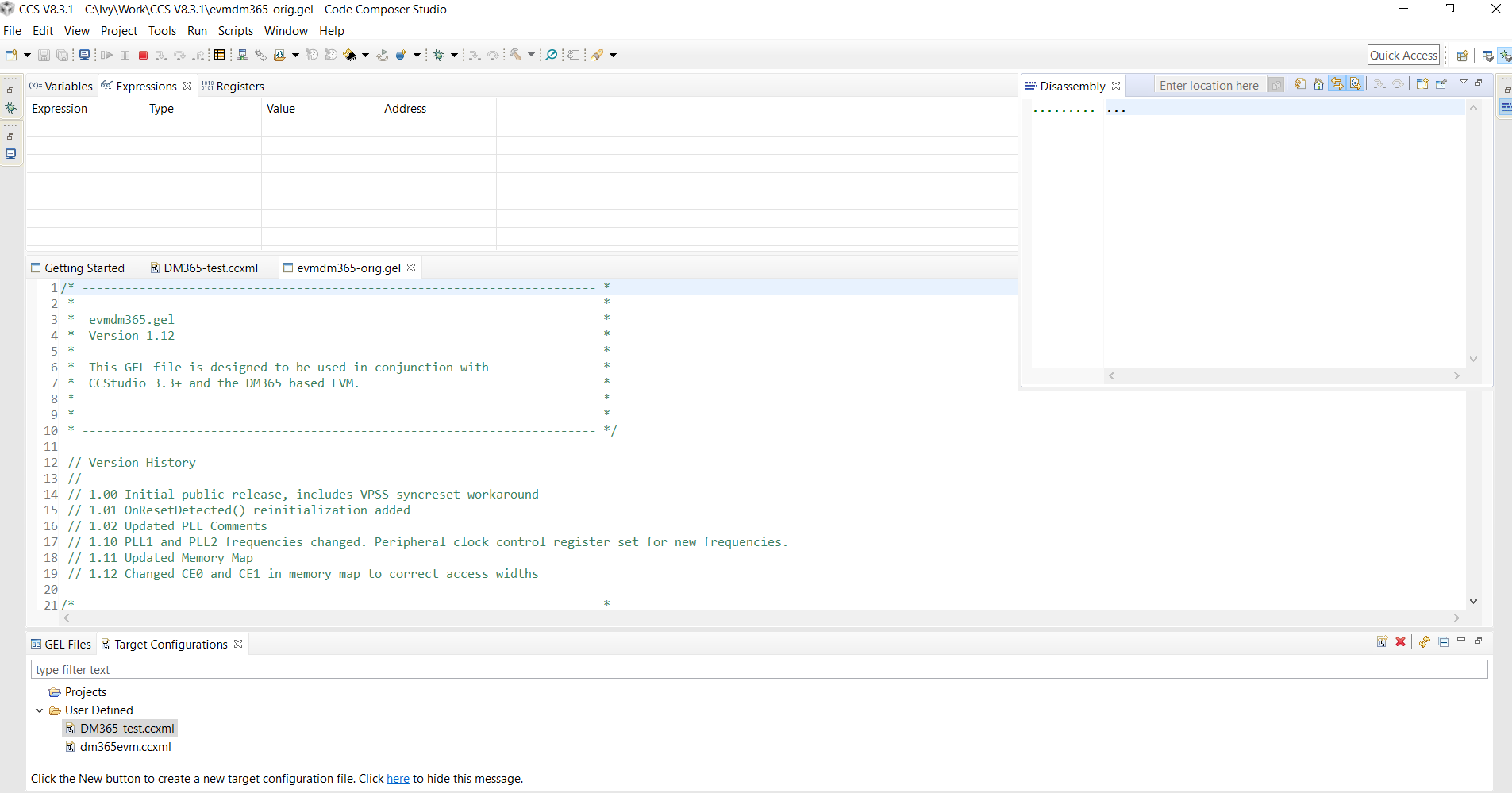
Task: Switch to the Getting Started tab
Action: click(78, 268)
